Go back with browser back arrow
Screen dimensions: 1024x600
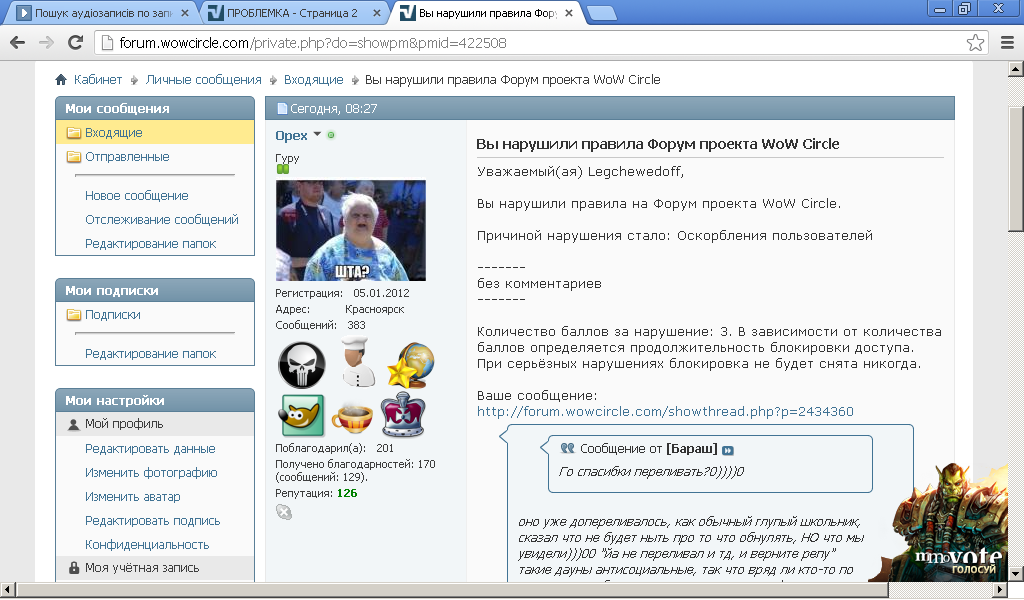pos(18,43)
